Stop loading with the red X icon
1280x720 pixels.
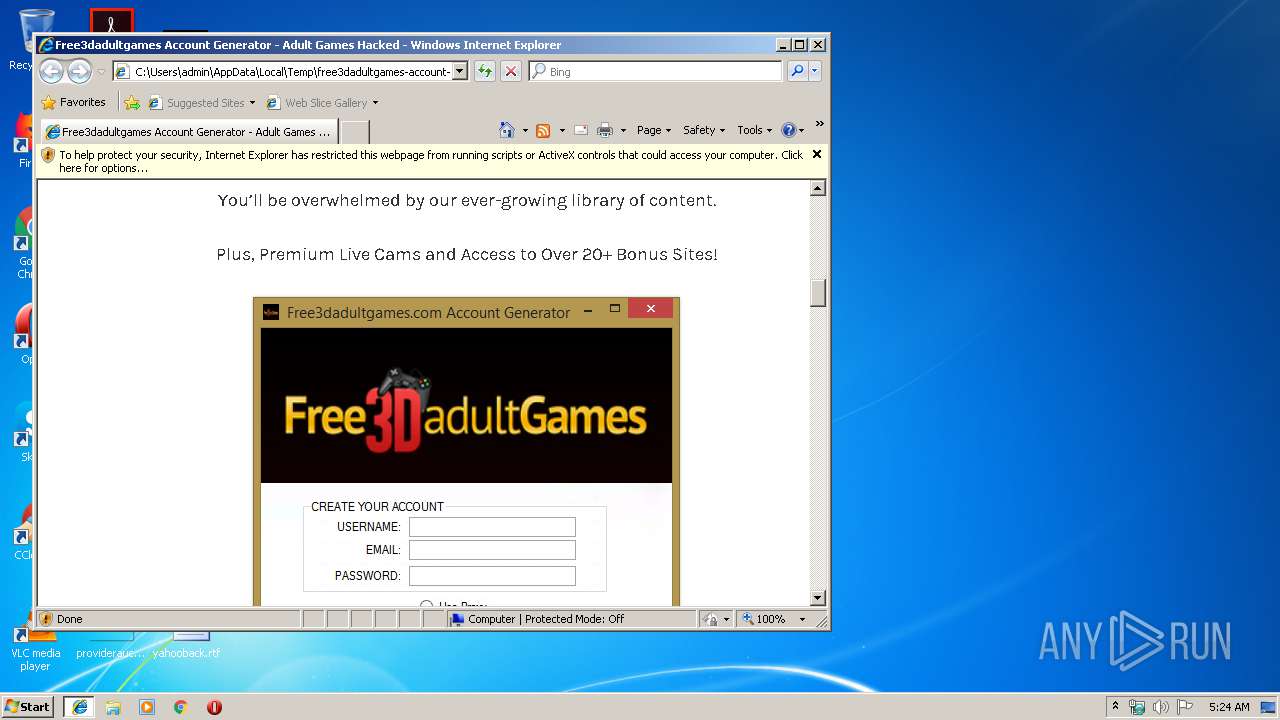pyautogui.click(x=511, y=71)
